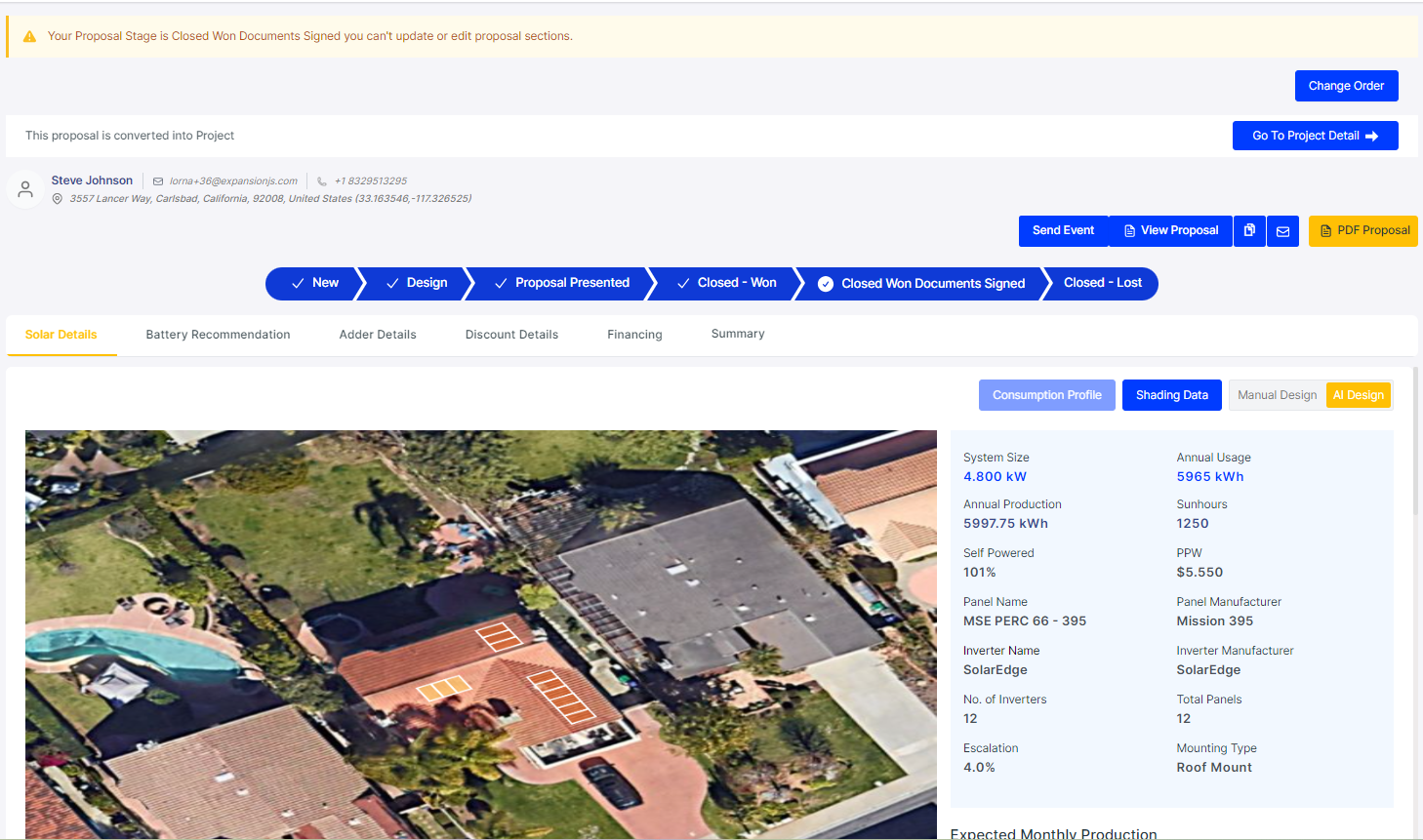Click the phone icon beside Steve's number
This screenshot has height=840, width=1423.
(x=321, y=180)
